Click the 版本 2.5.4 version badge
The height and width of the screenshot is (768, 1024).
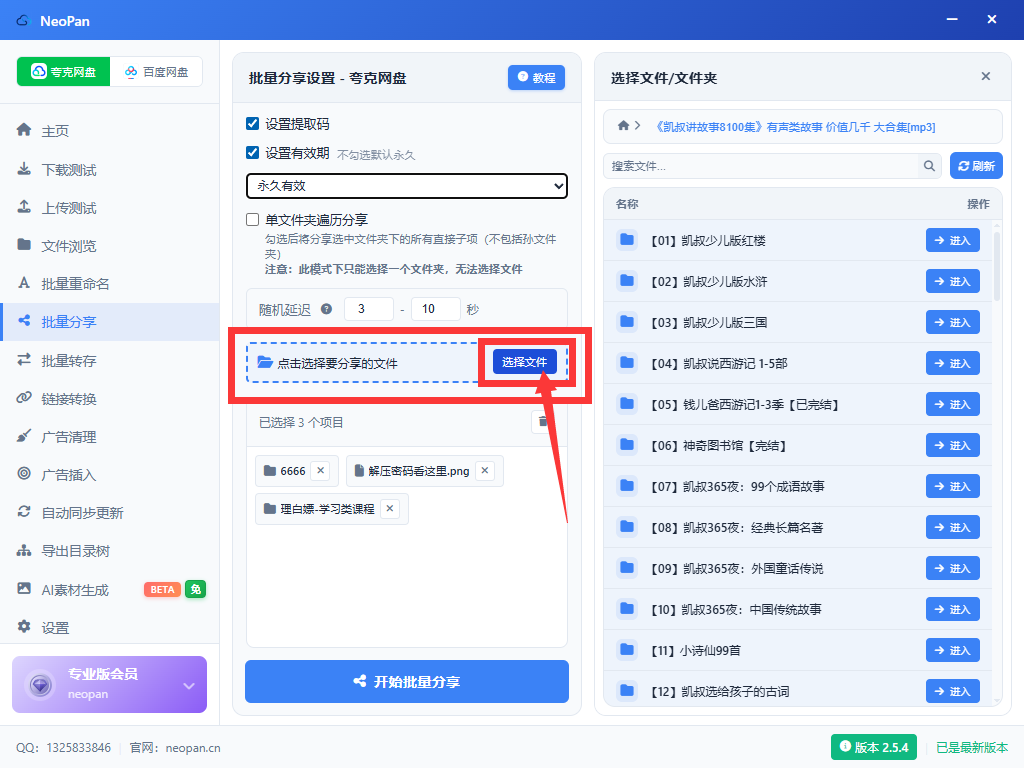point(874,747)
